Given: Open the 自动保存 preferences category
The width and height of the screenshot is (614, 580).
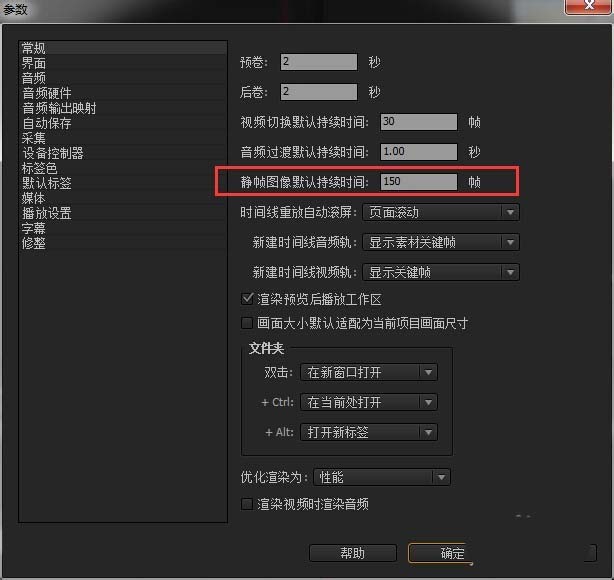Looking at the screenshot, I should click(123, 123).
